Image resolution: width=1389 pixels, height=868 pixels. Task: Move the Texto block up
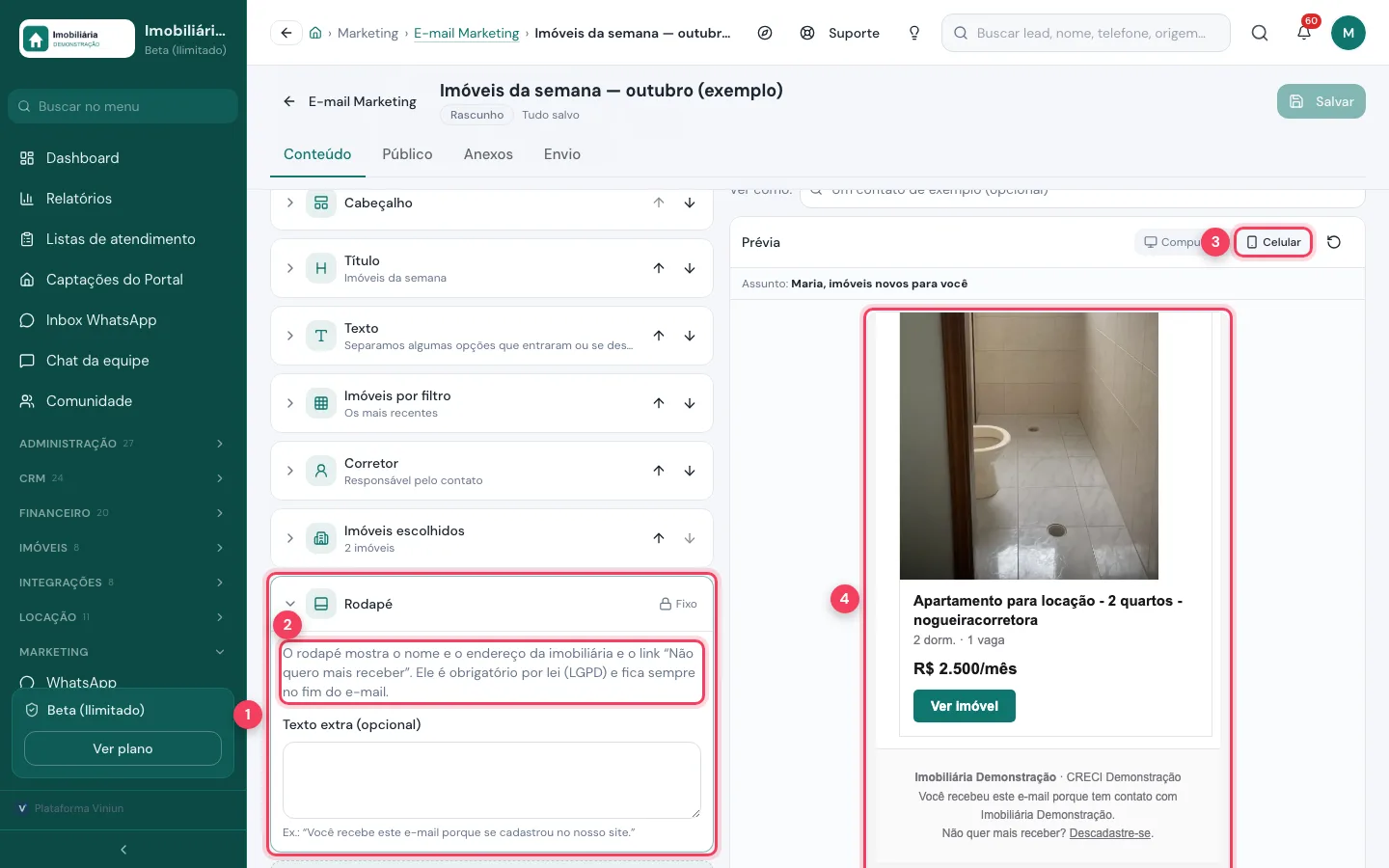[x=659, y=336]
